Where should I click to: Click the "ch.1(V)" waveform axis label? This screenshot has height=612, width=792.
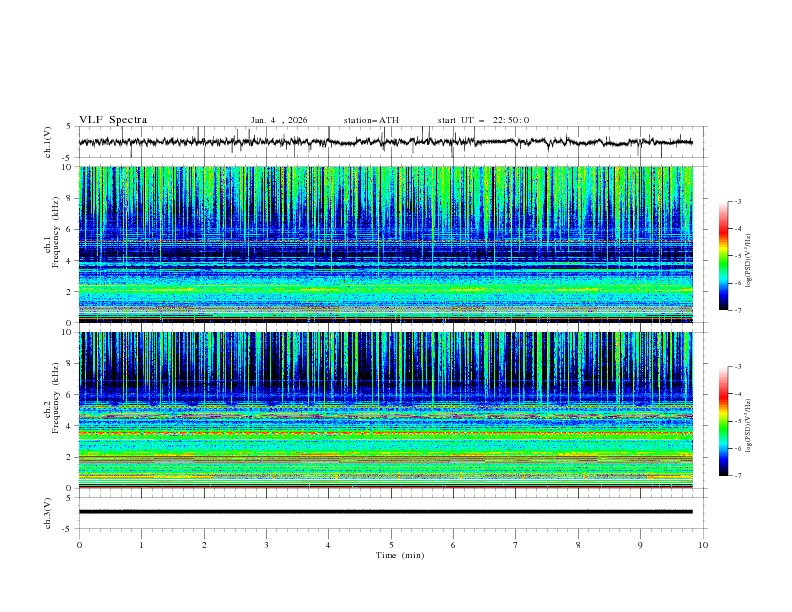pos(47,142)
